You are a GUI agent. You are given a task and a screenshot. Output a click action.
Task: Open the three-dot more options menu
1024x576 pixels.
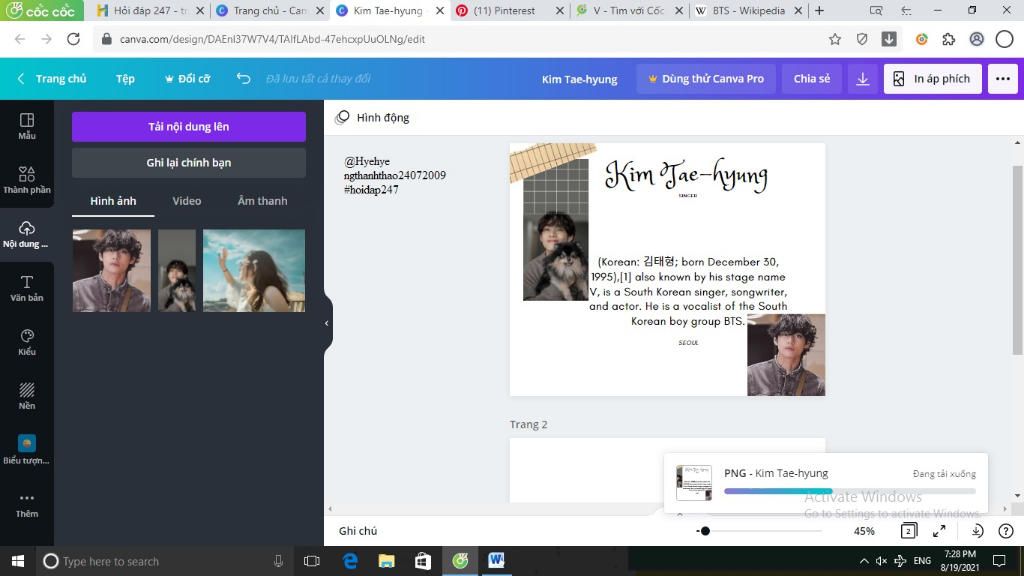point(1002,78)
